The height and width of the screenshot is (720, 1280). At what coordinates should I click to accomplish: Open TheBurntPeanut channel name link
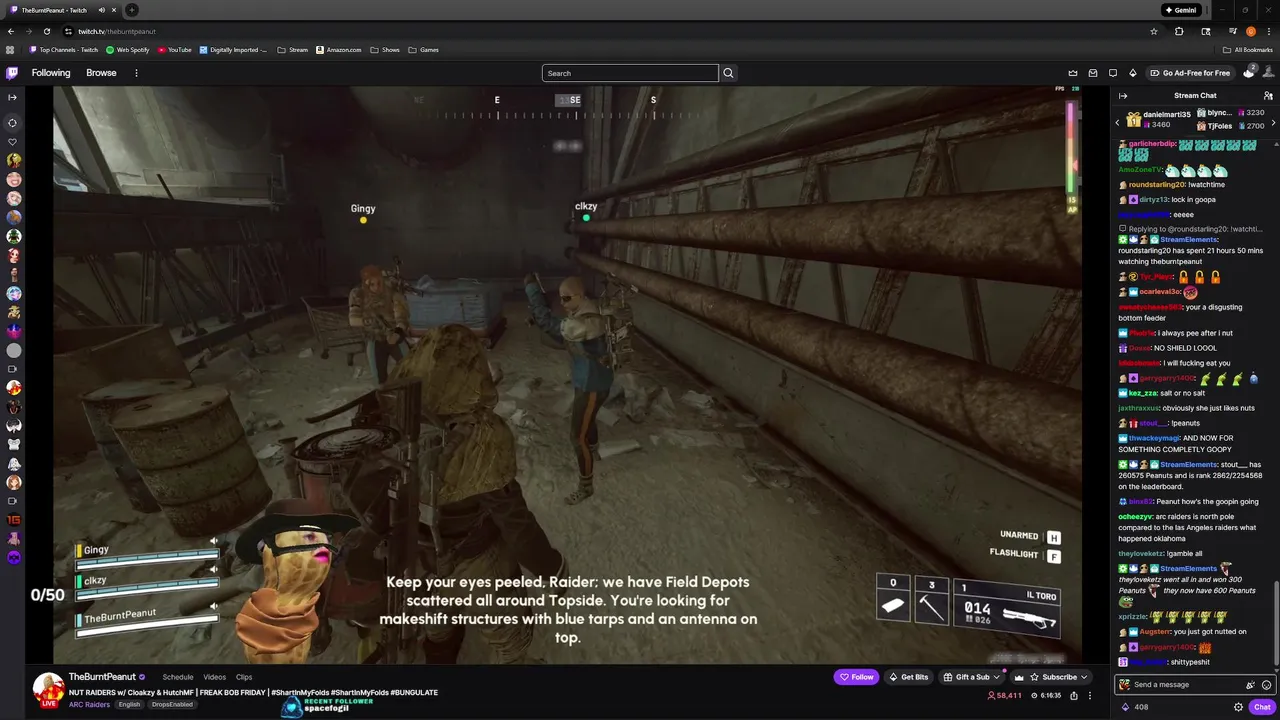pos(102,677)
